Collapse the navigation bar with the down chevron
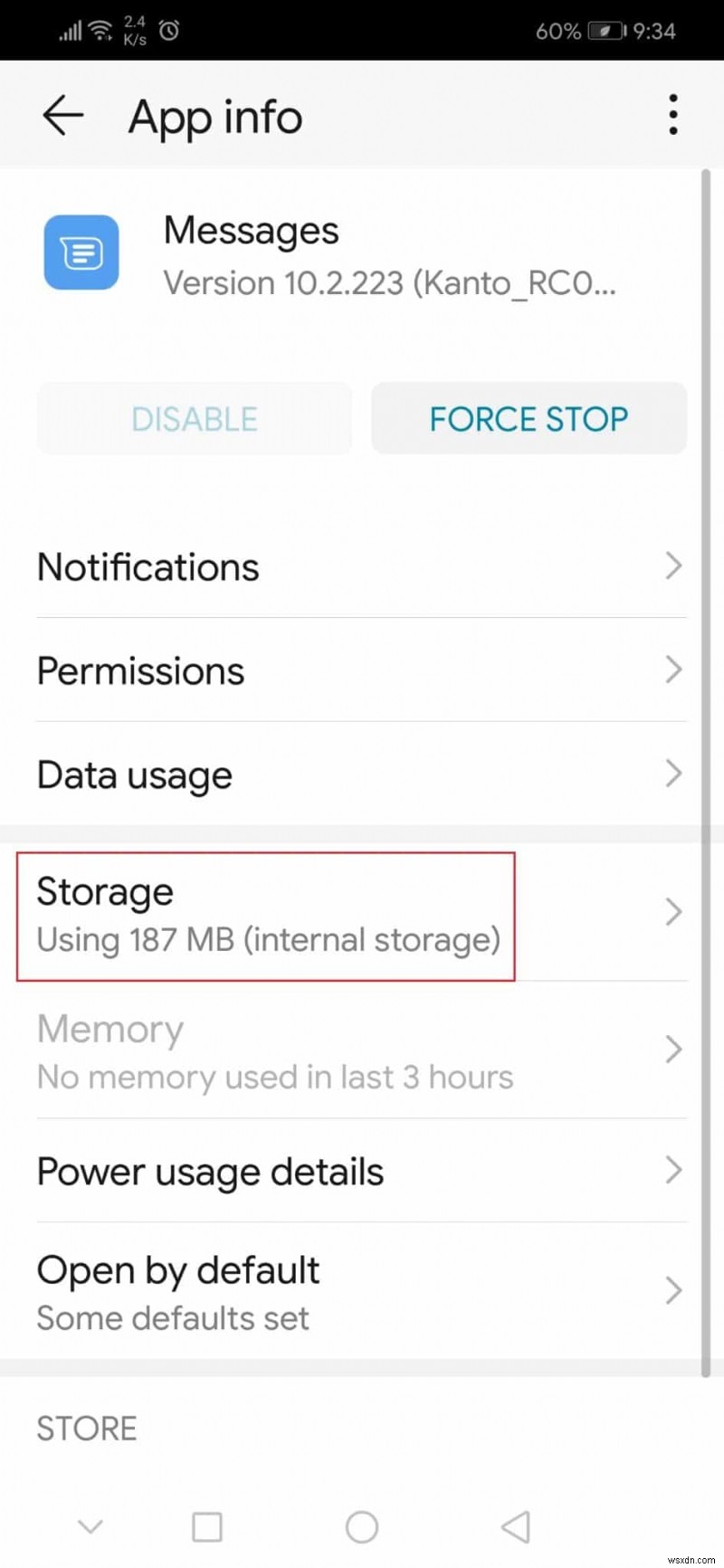Screen dimensions: 724x1568 [90, 1526]
